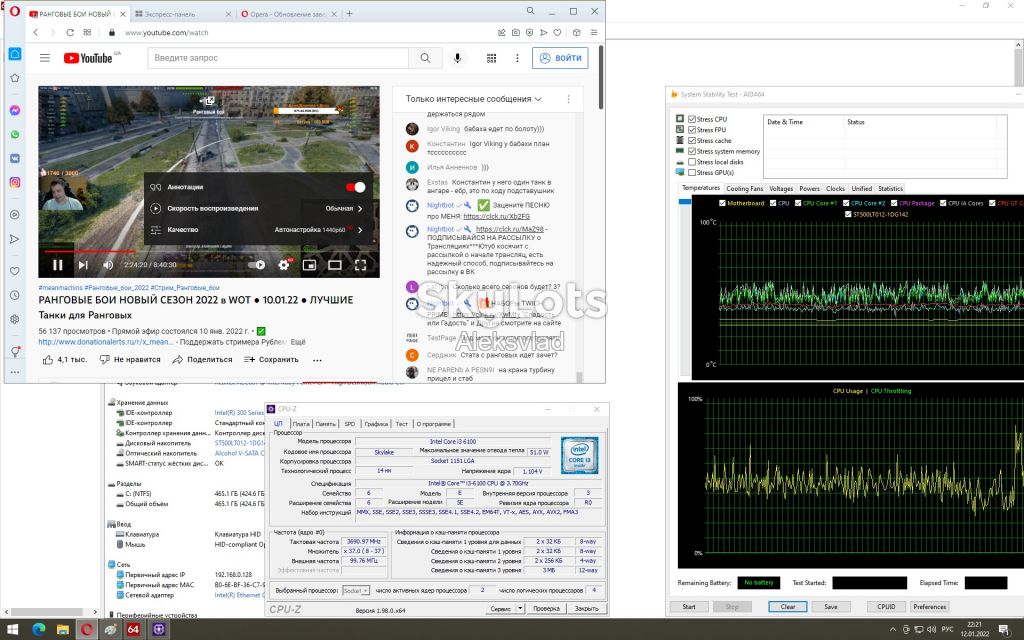Enable the Stress local disks checkbox
Screen dimensions: 1024x640
tap(692, 162)
